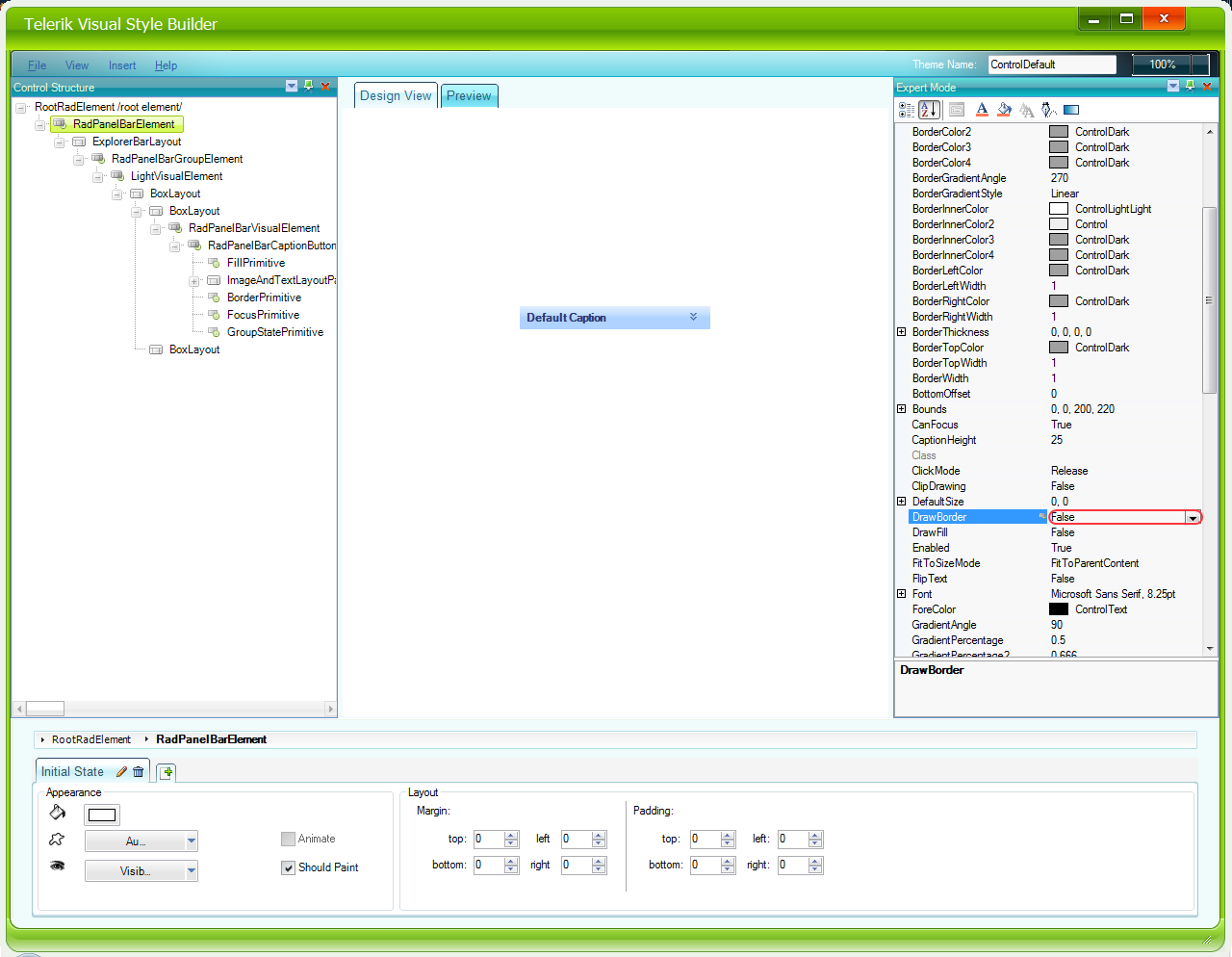Click the LightVisualElement node icon
The image size is (1232, 957).
pyautogui.click(x=117, y=176)
